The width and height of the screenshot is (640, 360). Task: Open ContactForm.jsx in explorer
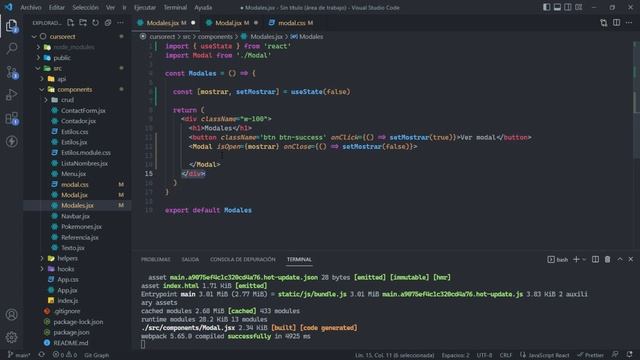tap(83, 111)
